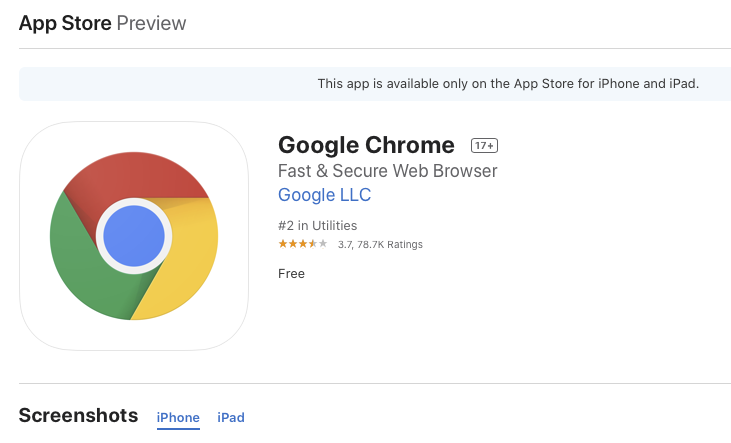This screenshot has width=731, height=443.
Task: Click the App Store heading text
Action: point(65,23)
